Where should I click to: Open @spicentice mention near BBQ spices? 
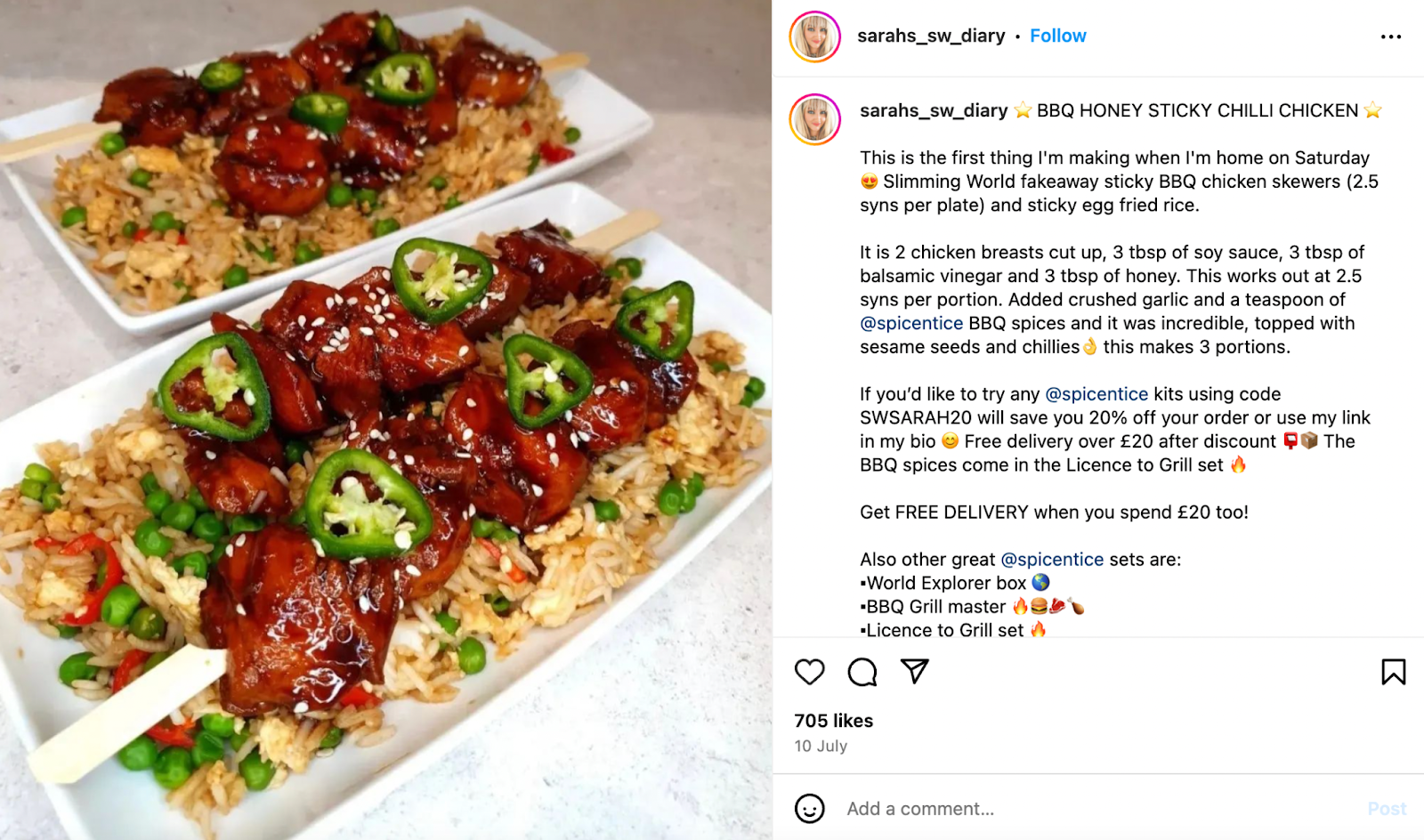pos(911,323)
